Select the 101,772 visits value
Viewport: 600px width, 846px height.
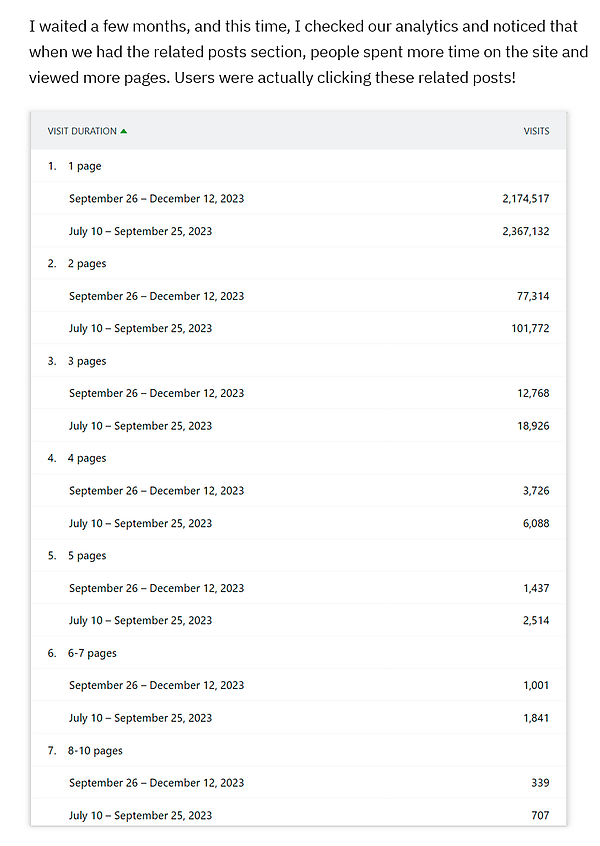[x=530, y=328]
